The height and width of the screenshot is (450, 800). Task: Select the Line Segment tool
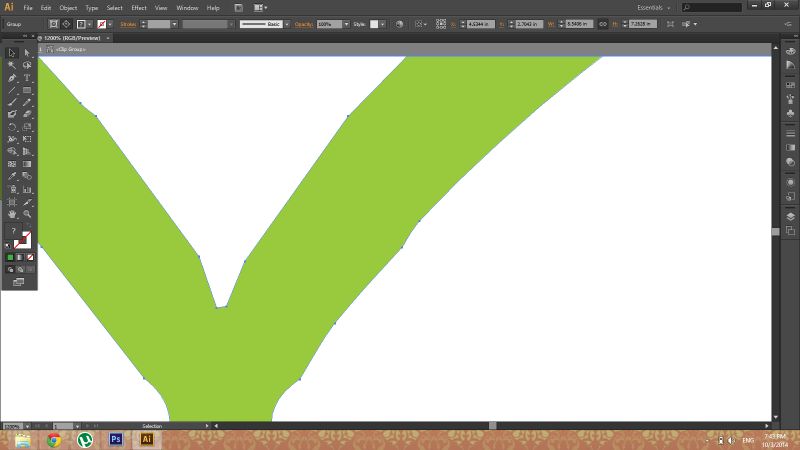[12, 90]
